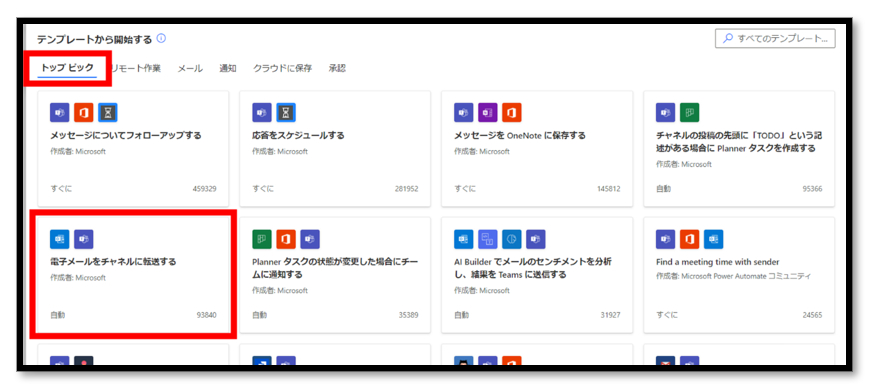Click the info icon beside テンプレートから開始する
The height and width of the screenshot is (390, 870).
161,39
